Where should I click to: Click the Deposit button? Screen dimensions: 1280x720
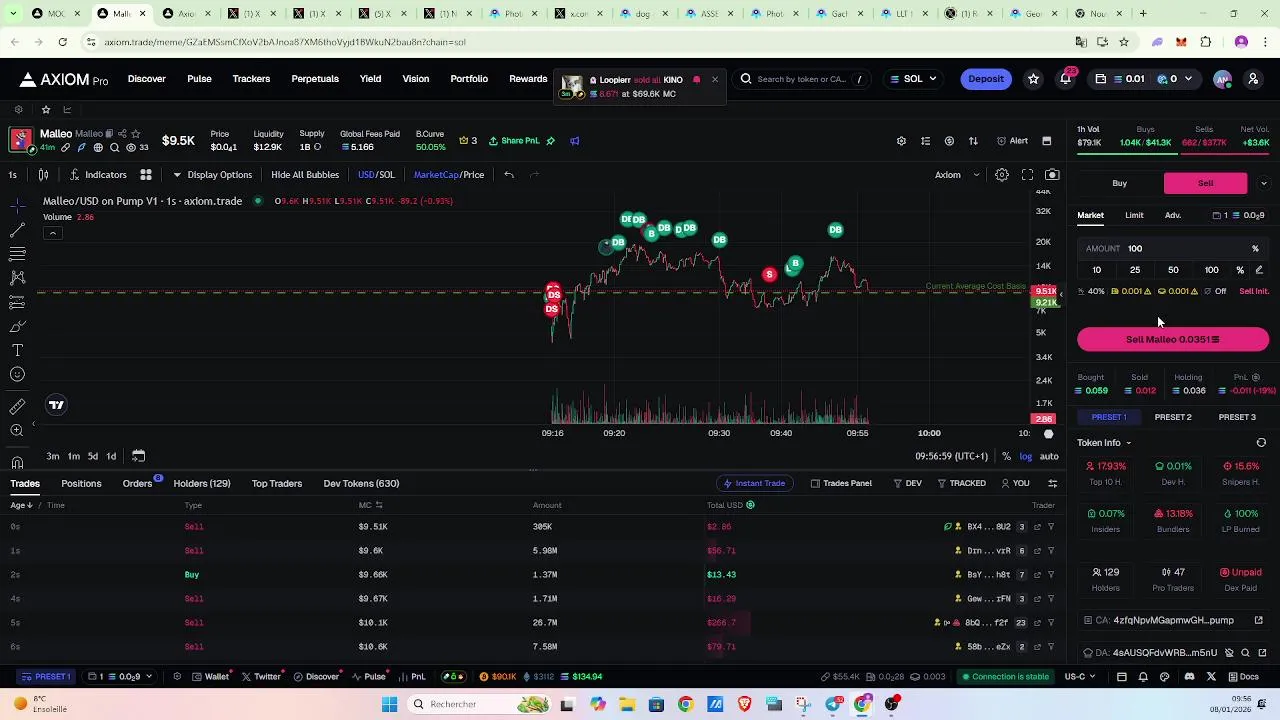(986, 79)
